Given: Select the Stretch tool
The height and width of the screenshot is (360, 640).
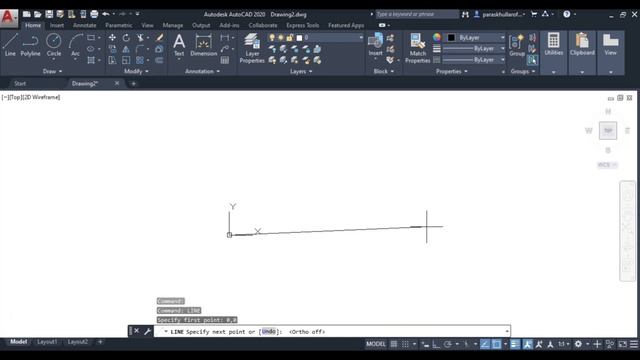Looking at the screenshot, I should coord(112,60).
